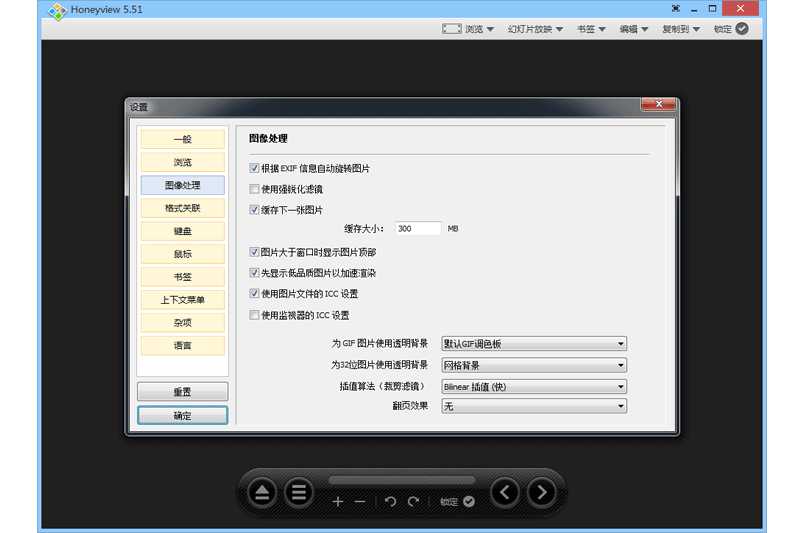Click the 缓存大小 input field
800x533 pixels.
pyautogui.click(x=418, y=229)
